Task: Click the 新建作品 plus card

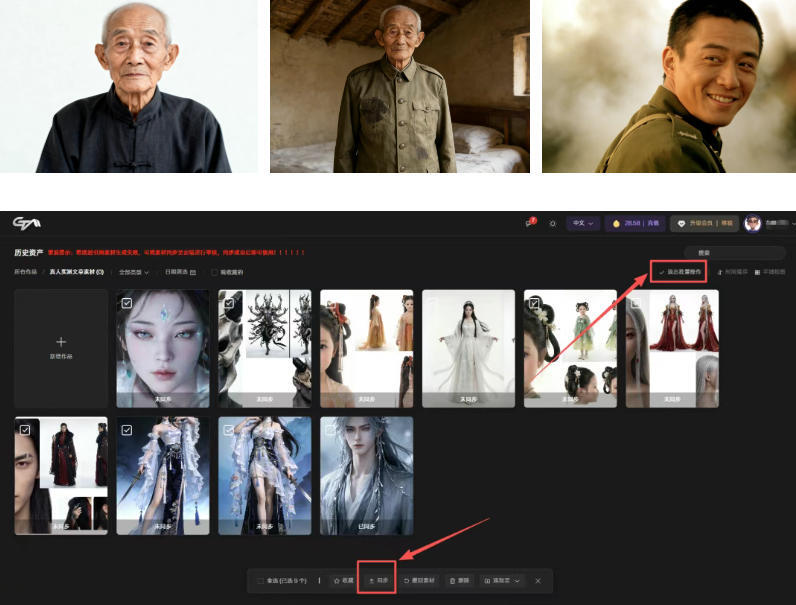Action: coord(60,347)
